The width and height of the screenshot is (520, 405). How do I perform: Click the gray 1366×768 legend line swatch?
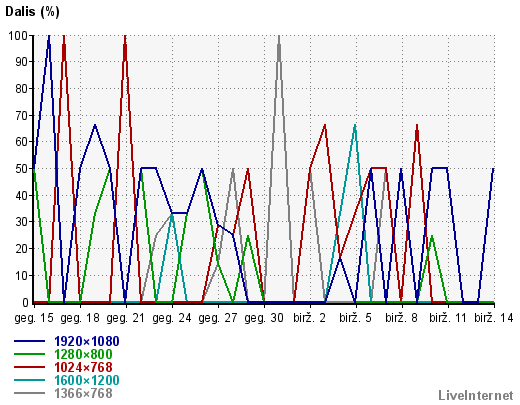(x=29, y=393)
